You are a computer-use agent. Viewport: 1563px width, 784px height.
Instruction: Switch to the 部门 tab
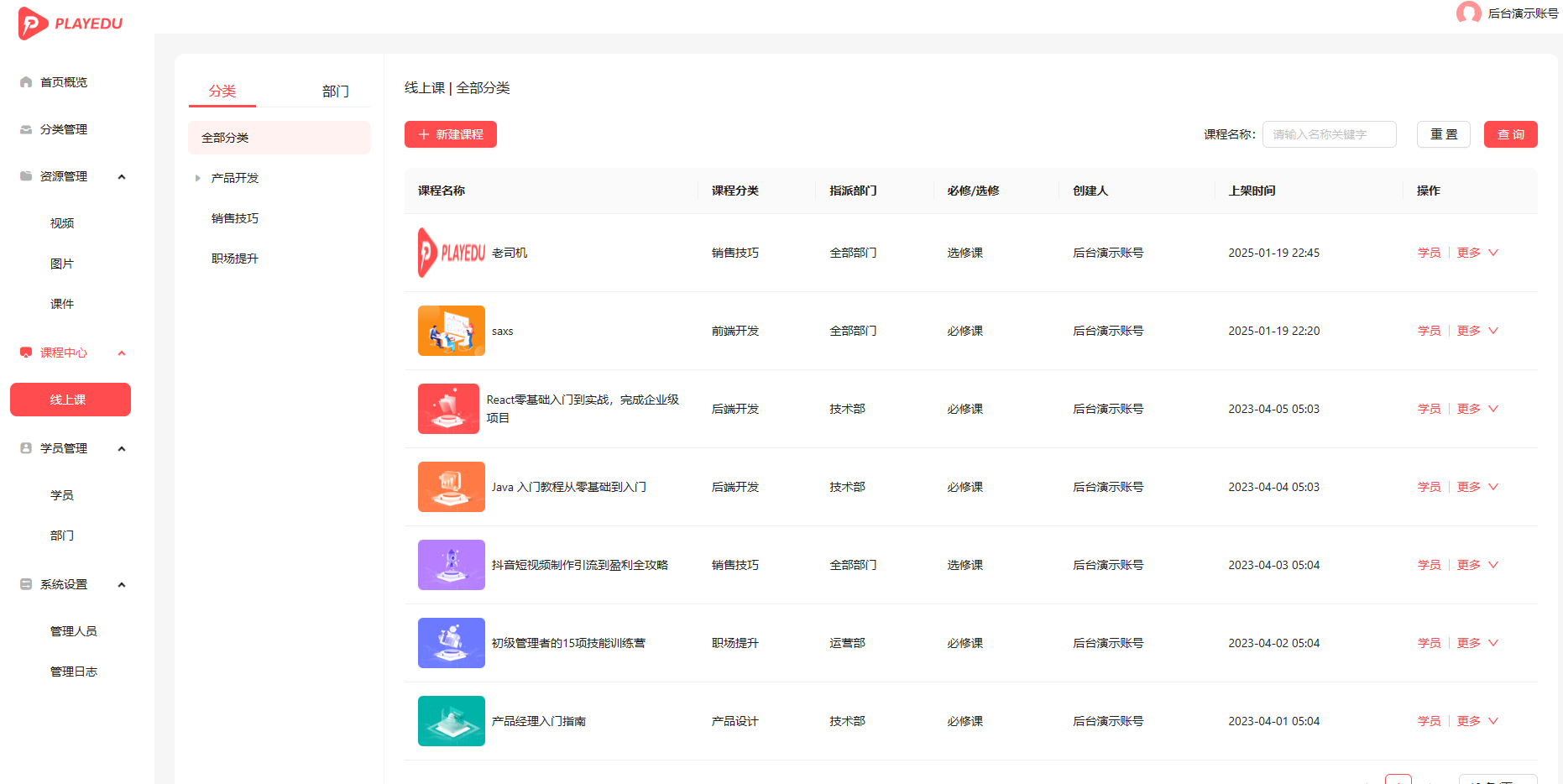(x=336, y=91)
